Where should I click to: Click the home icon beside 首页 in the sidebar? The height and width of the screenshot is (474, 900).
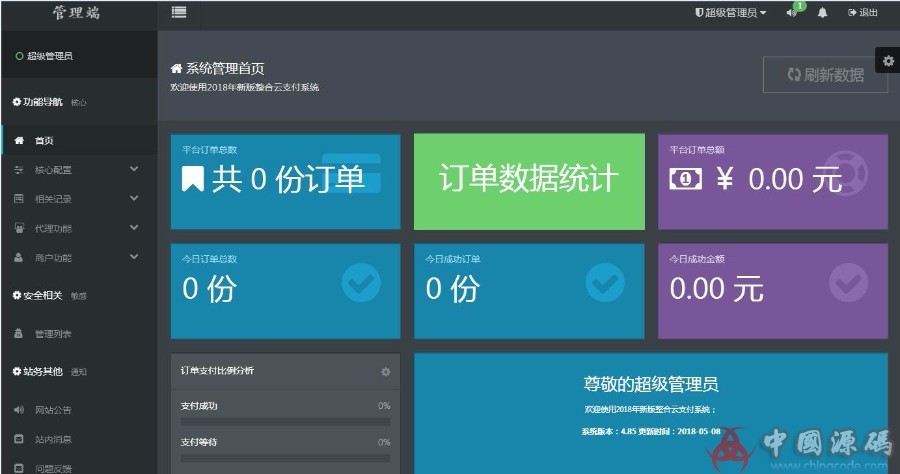pyautogui.click(x=19, y=140)
